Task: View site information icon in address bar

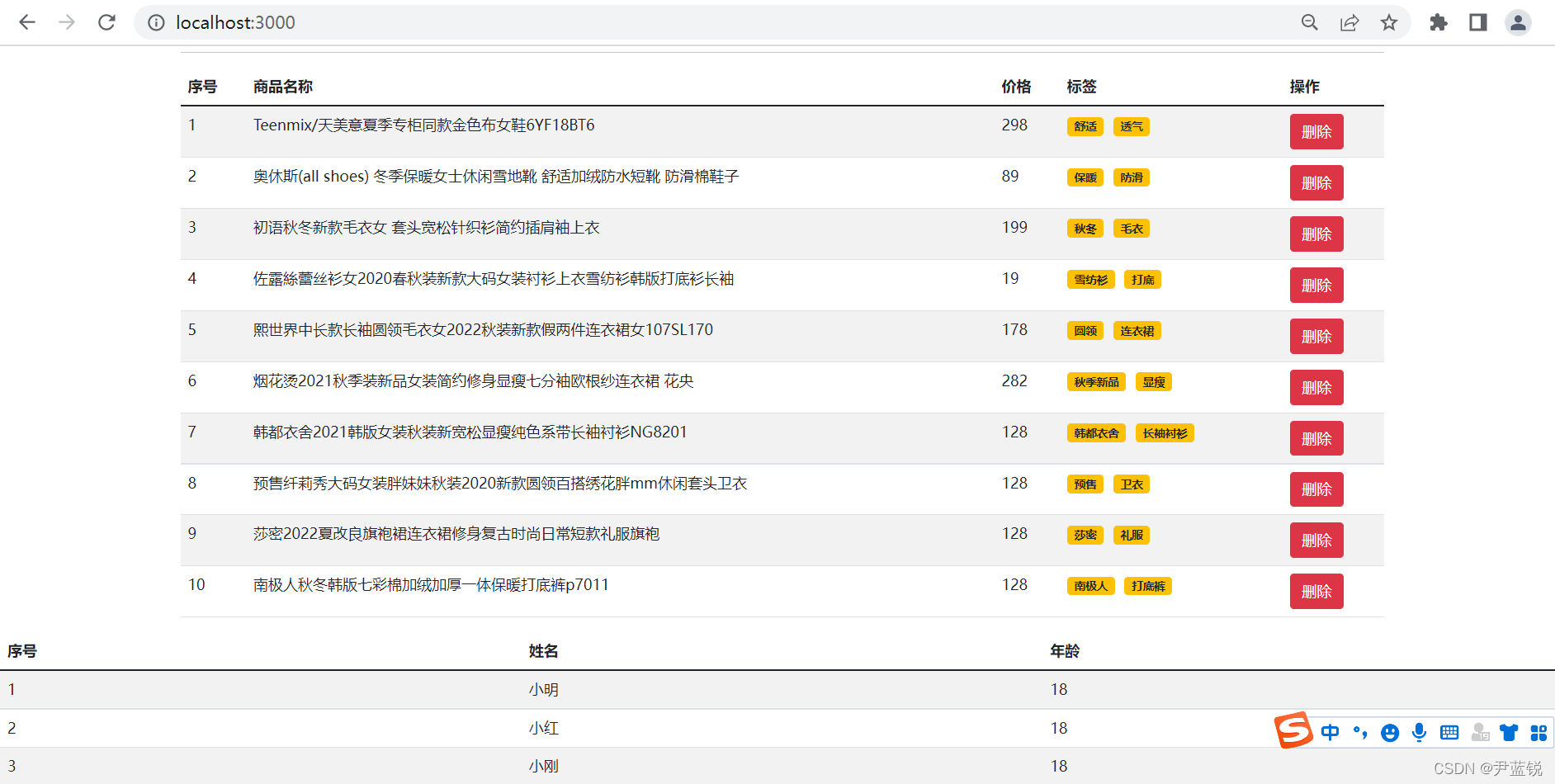Action: point(156,22)
